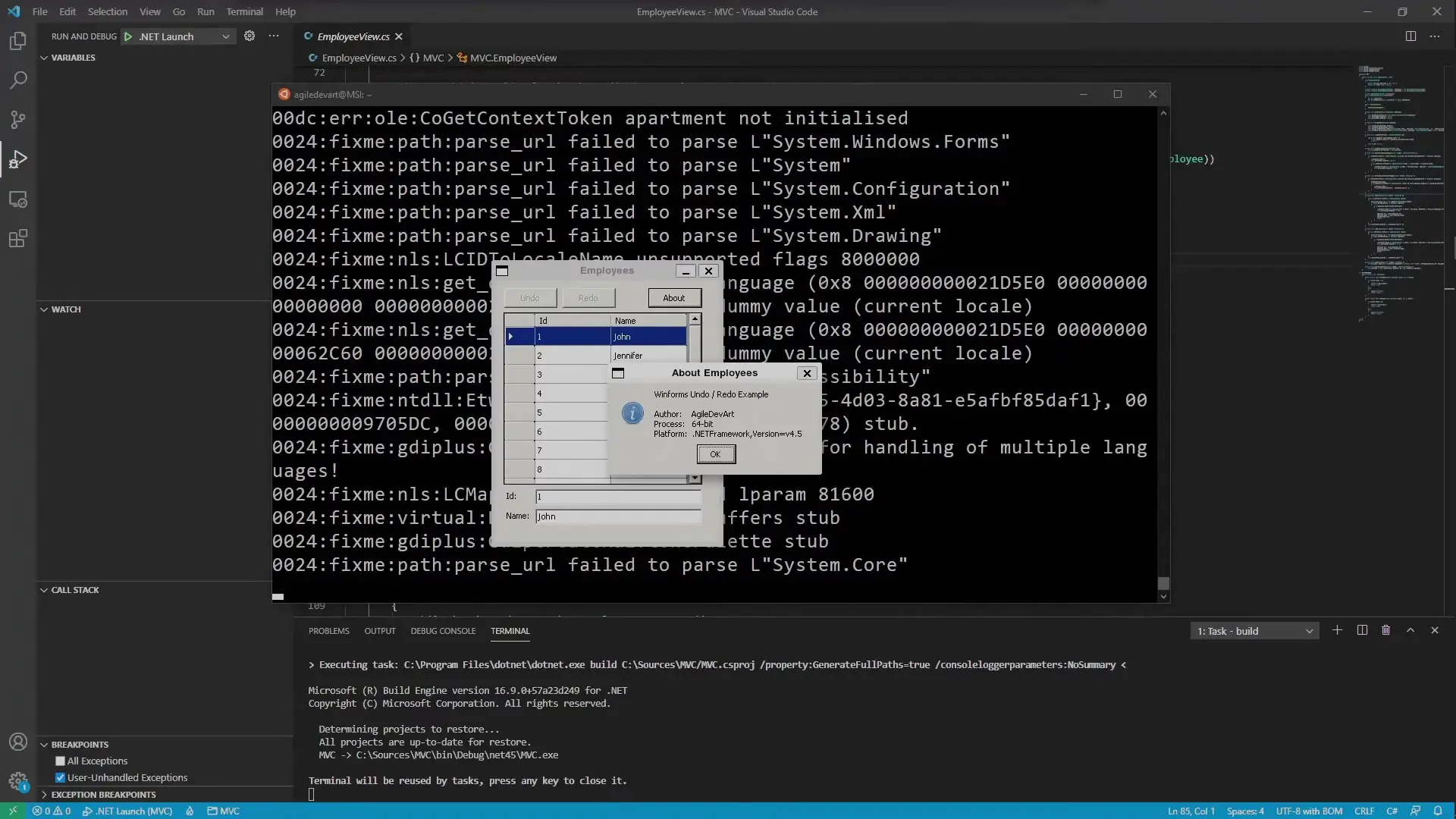
Task: Open the Search view in activity bar
Action: click(x=18, y=80)
